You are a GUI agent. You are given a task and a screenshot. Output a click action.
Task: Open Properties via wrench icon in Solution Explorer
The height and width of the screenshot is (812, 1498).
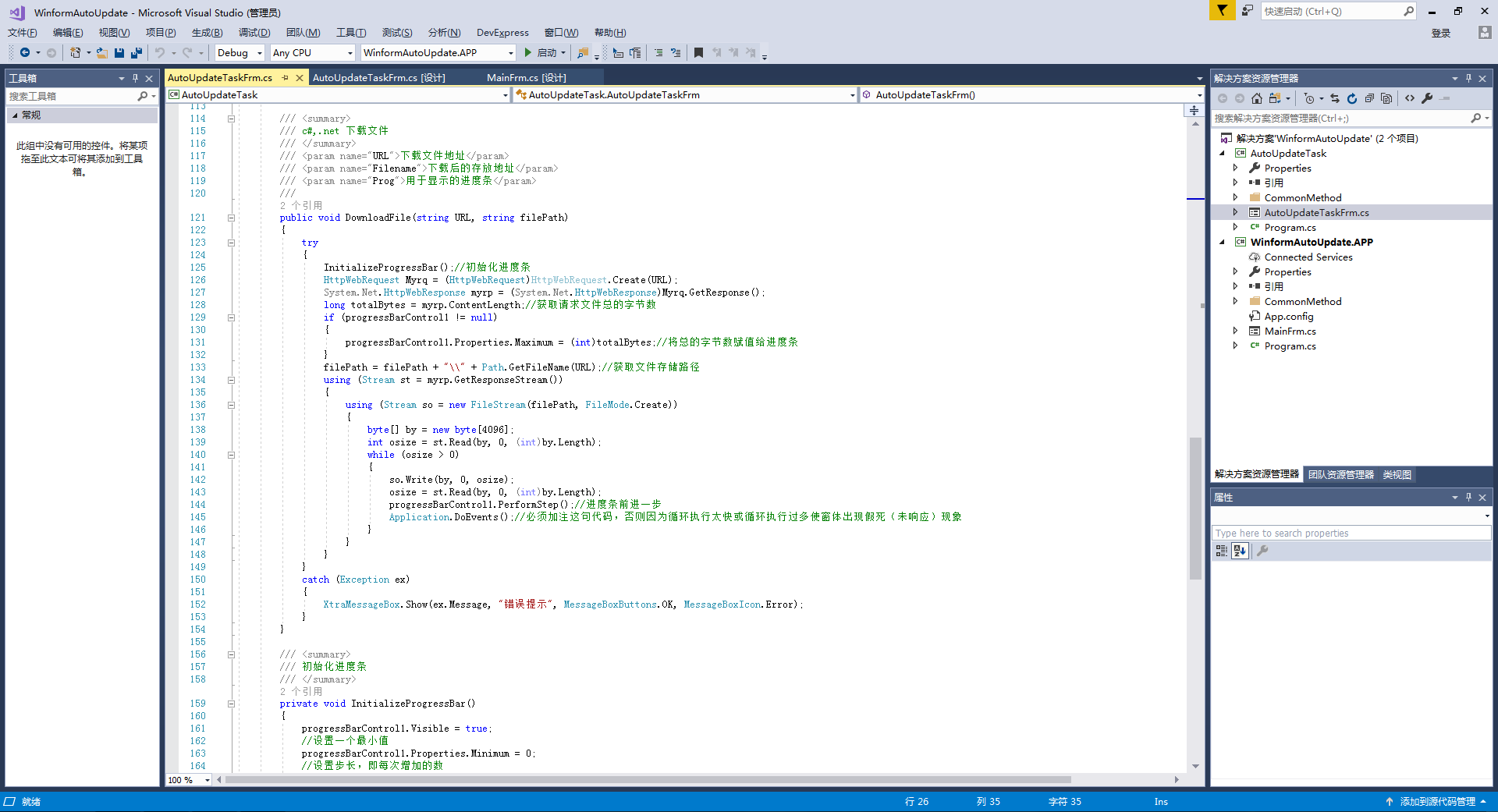point(1427,98)
